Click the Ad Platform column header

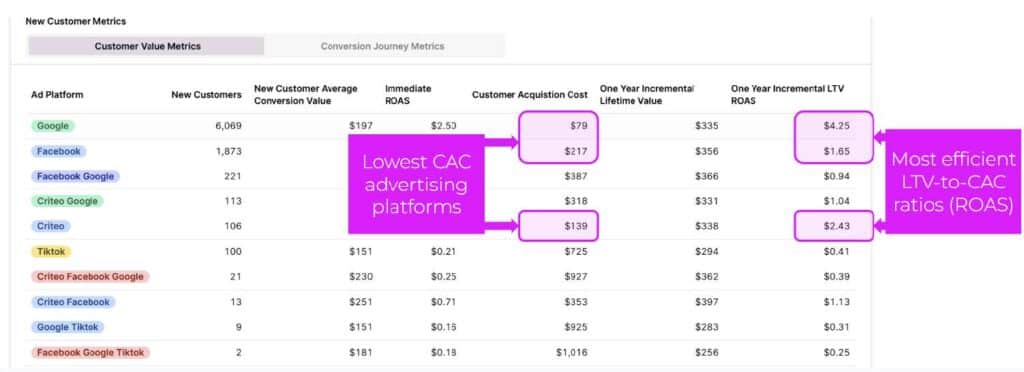(x=57, y=95)
